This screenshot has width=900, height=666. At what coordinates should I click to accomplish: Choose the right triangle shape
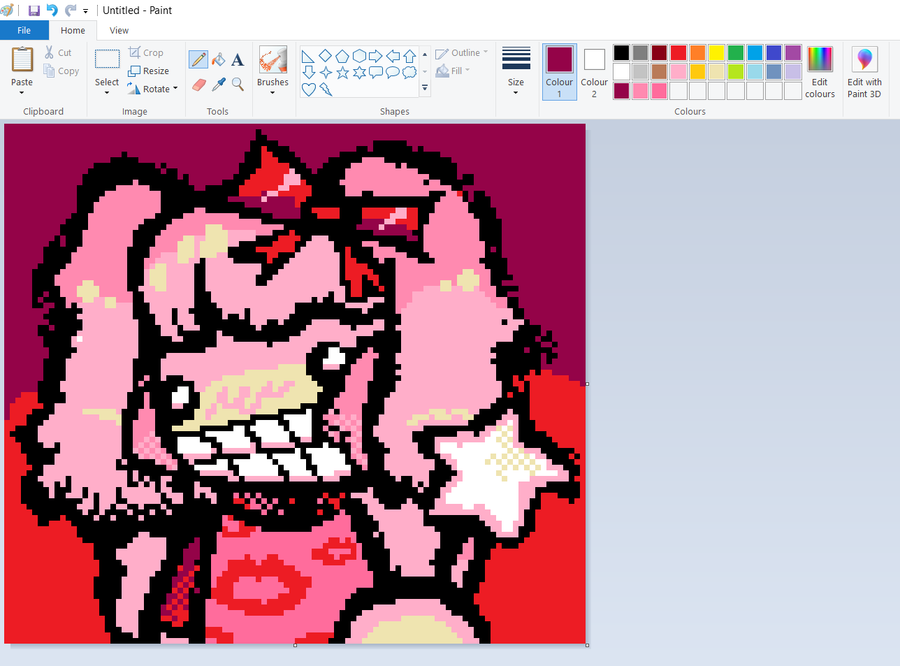pos(308,56)
